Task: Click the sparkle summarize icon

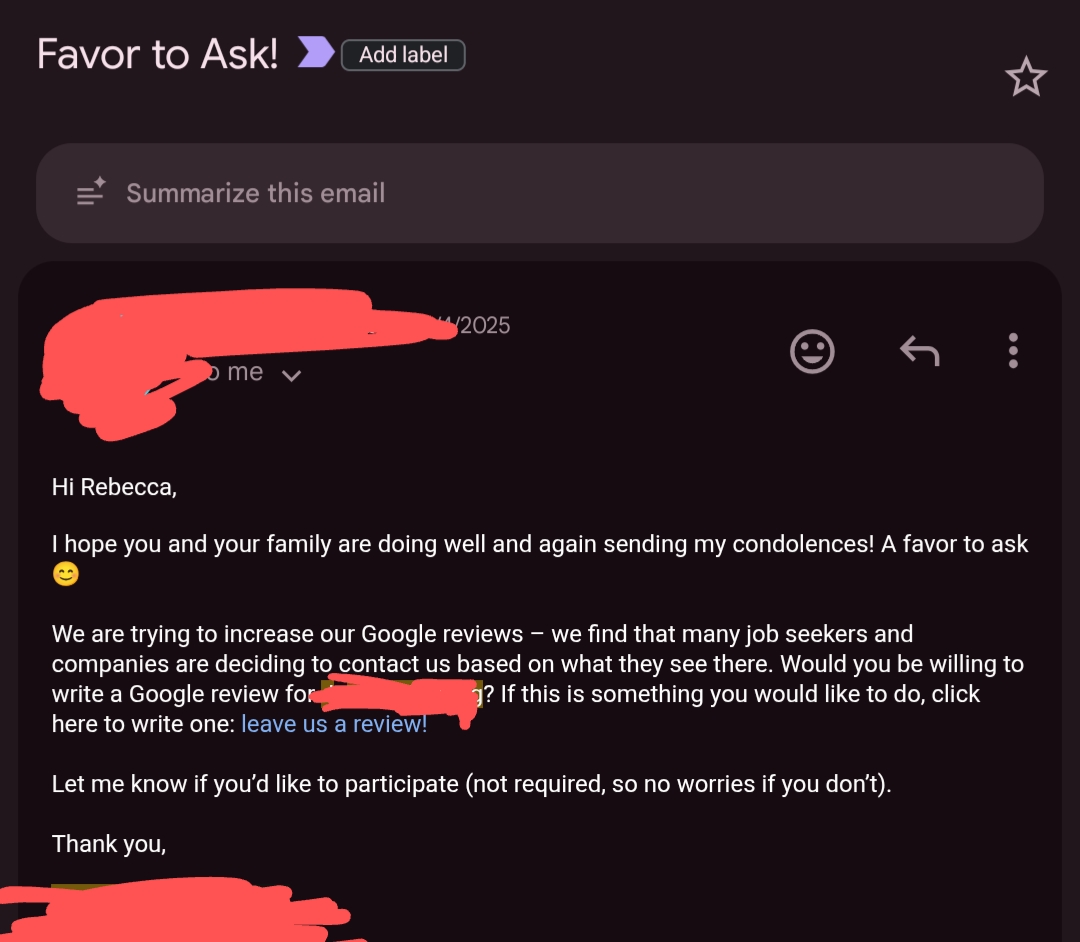Action: (x=91, y=192)
